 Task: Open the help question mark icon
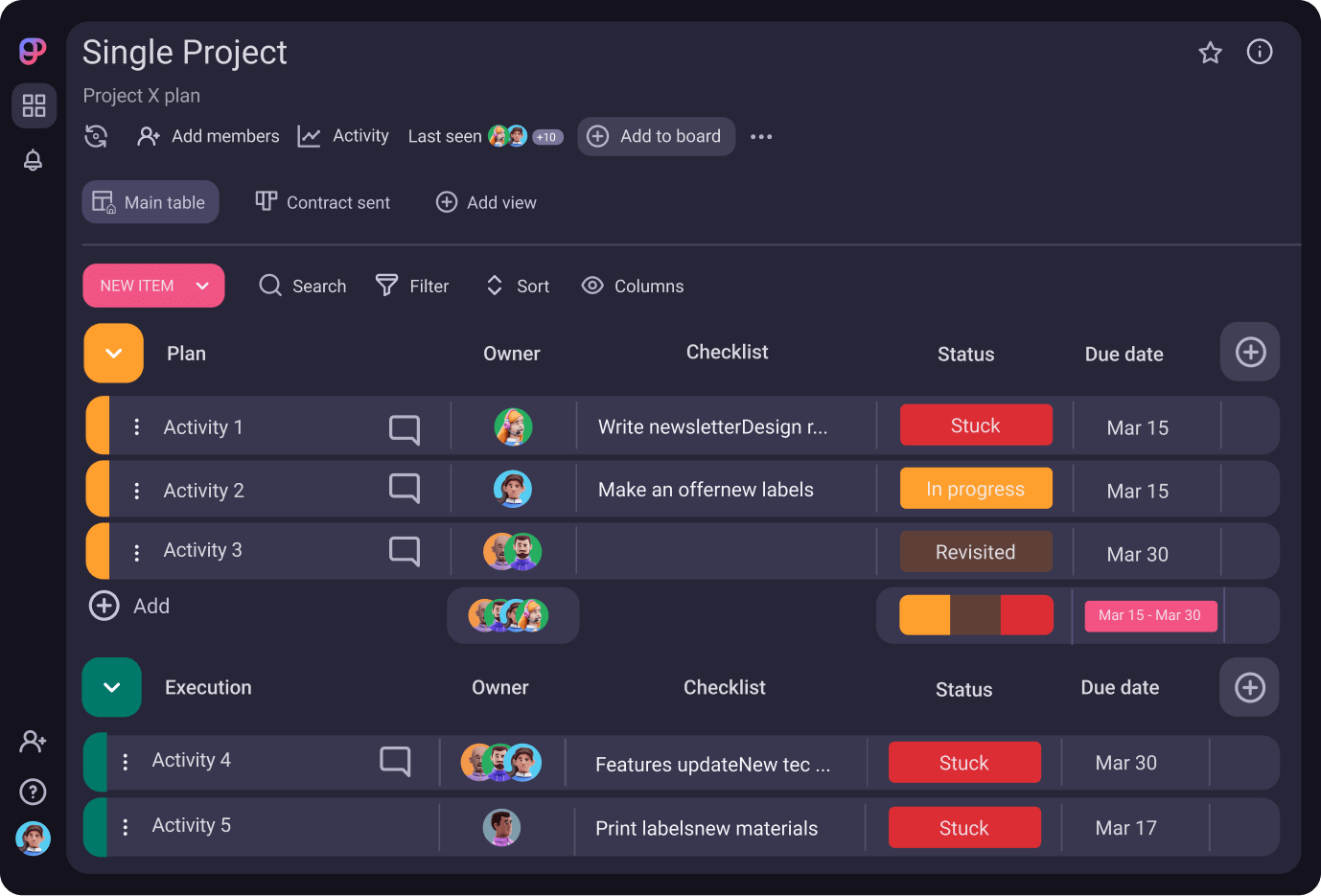click(33, 792)
